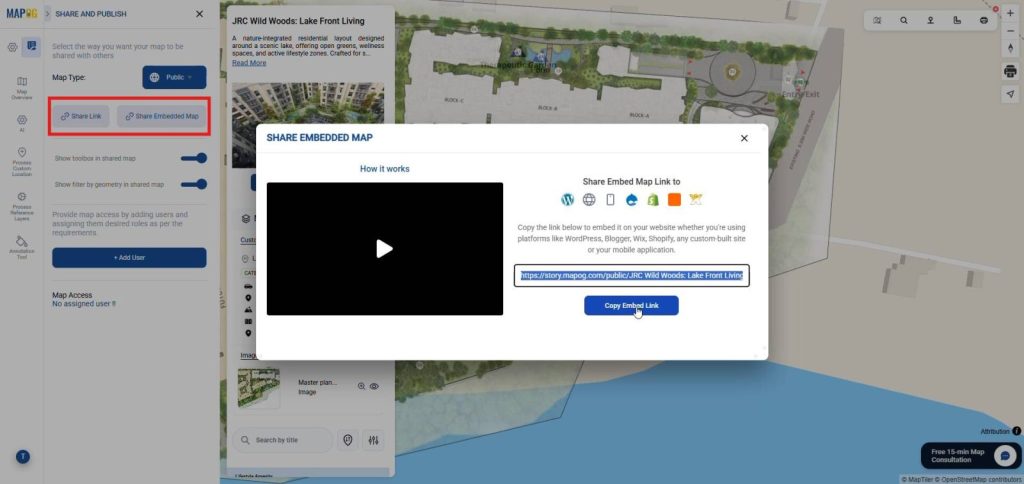
Task: Close the Share and Publish panel
Action: pos(199,14)
